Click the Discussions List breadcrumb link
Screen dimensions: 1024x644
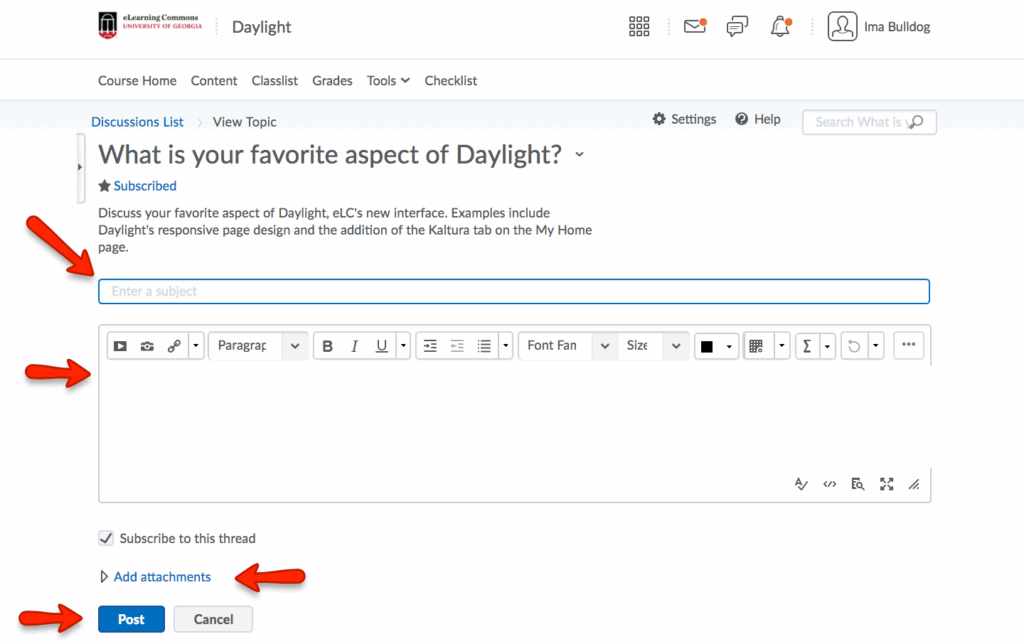[137, 122]
